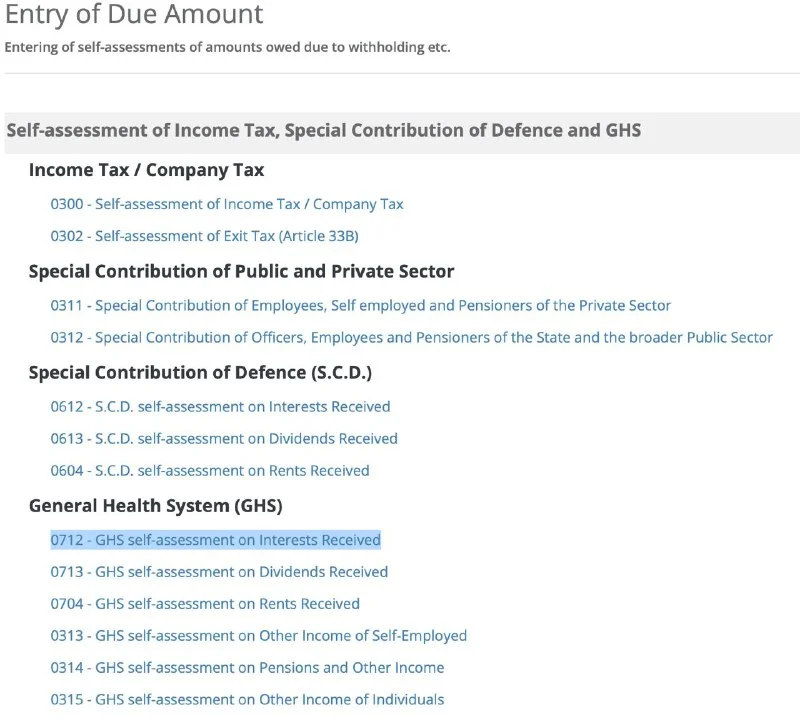
Task: Open 0315 GHS Other Income of Individuals
Action: point(247,700)
